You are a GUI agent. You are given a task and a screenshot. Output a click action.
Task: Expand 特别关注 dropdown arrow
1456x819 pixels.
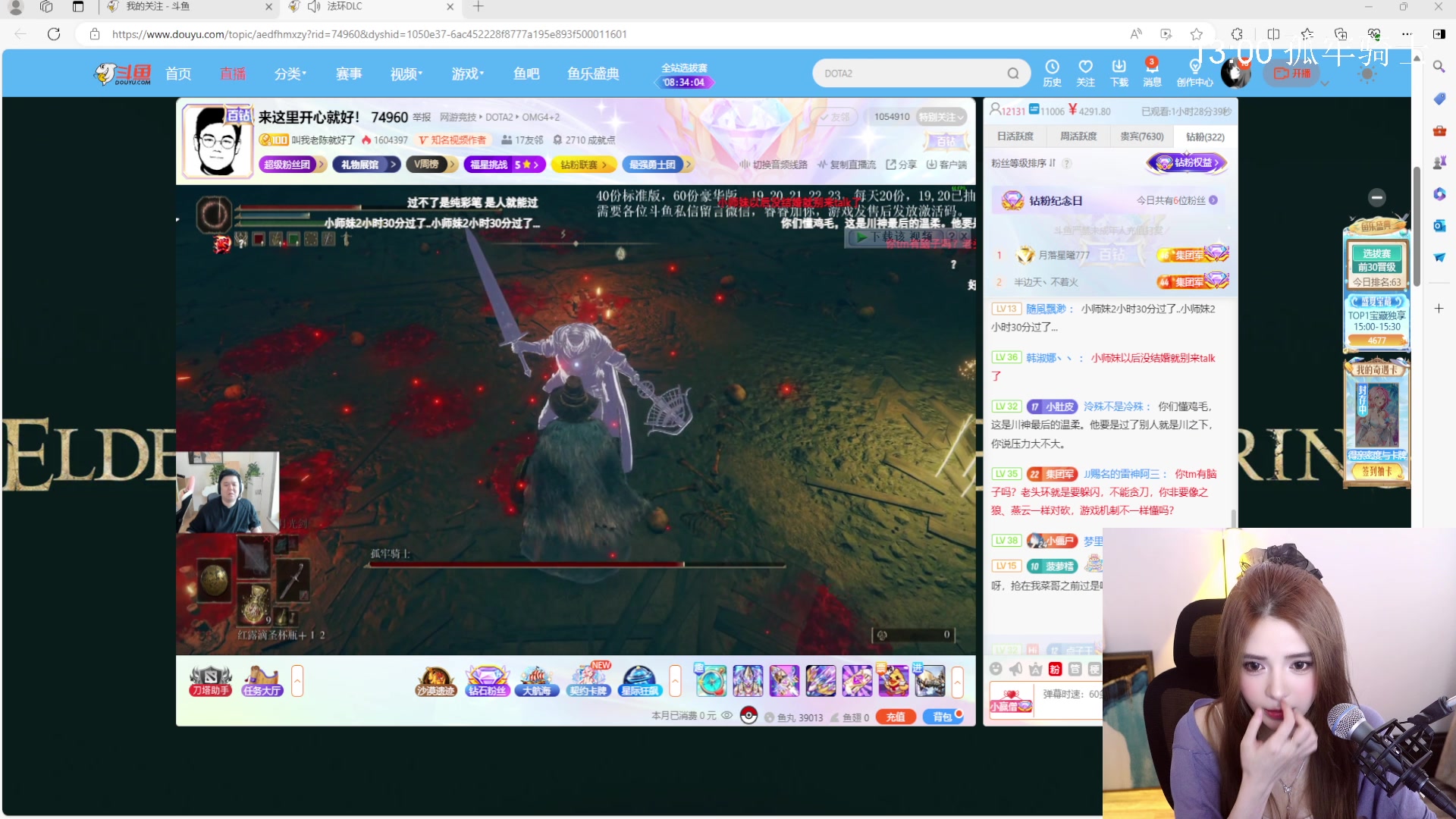click(961, 117)
